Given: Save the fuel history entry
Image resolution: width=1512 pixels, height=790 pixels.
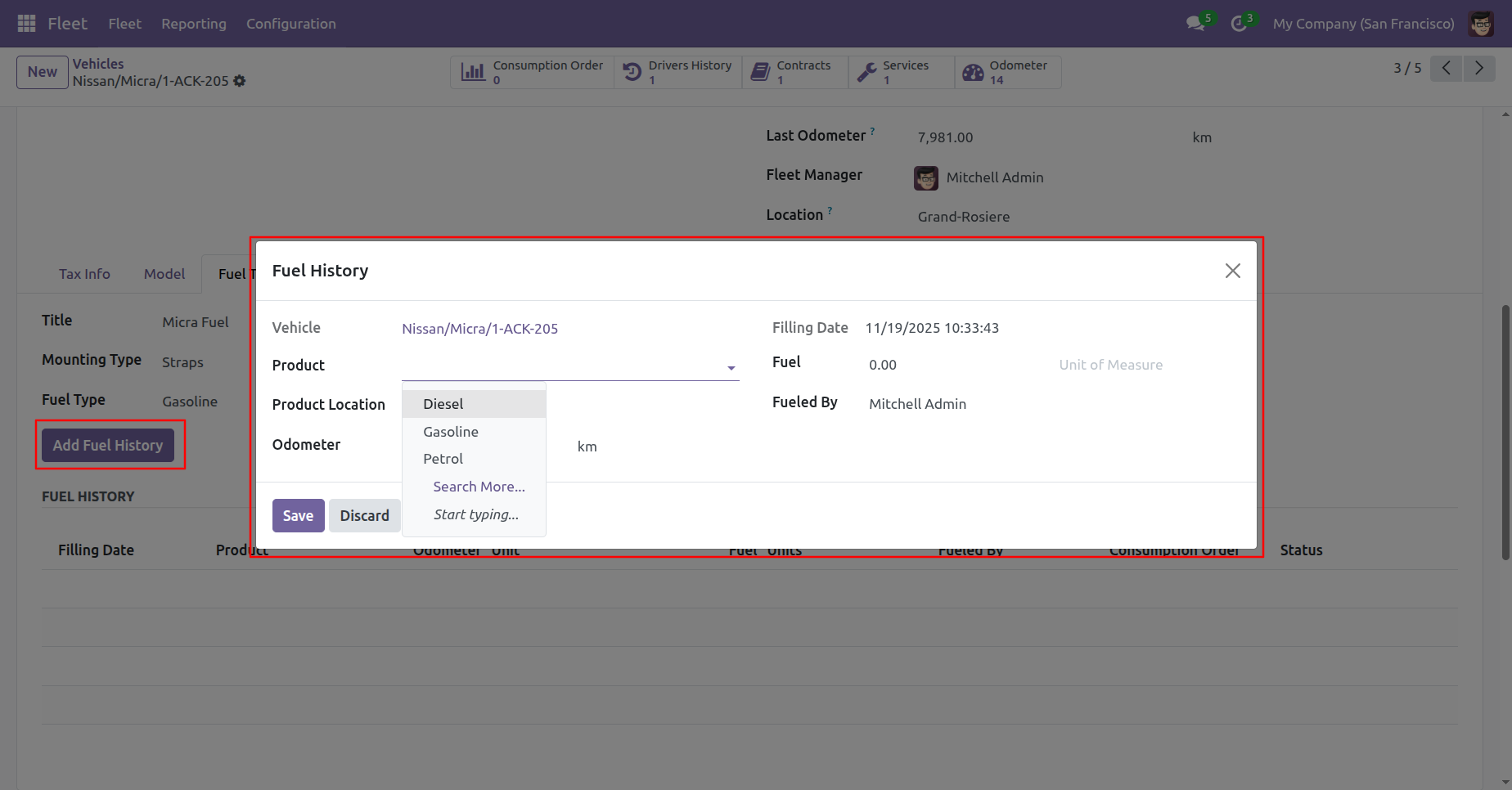Looking at the screenshot, I should [299, 516].
